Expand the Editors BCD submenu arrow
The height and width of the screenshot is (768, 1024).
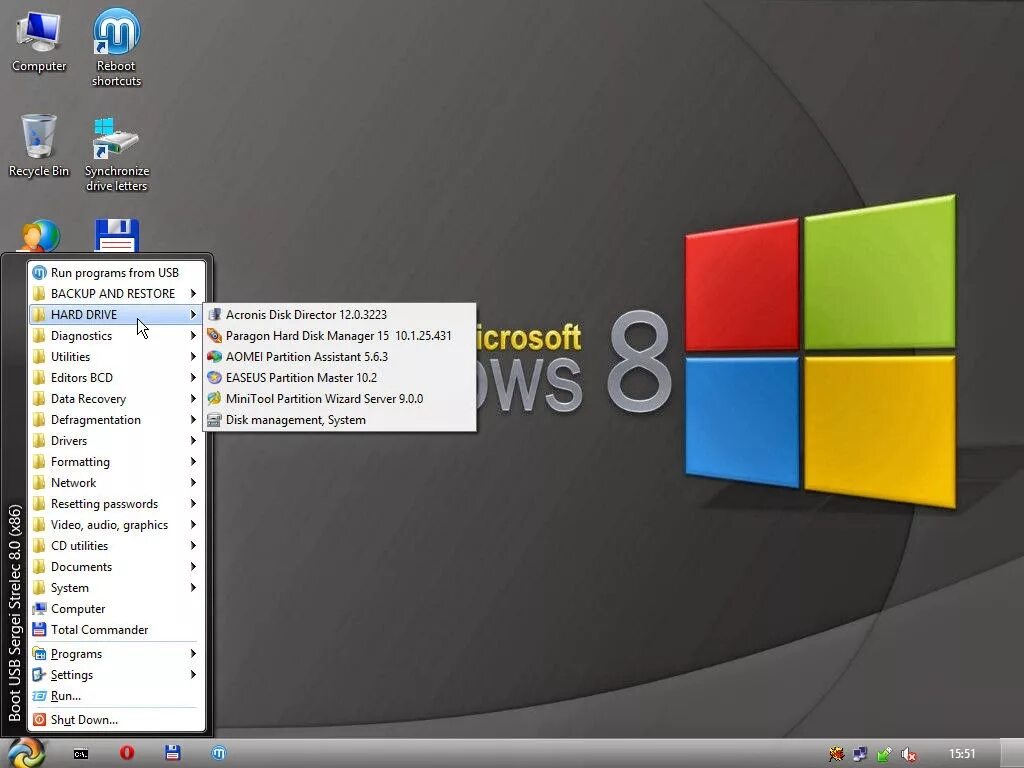click(193, 377)
